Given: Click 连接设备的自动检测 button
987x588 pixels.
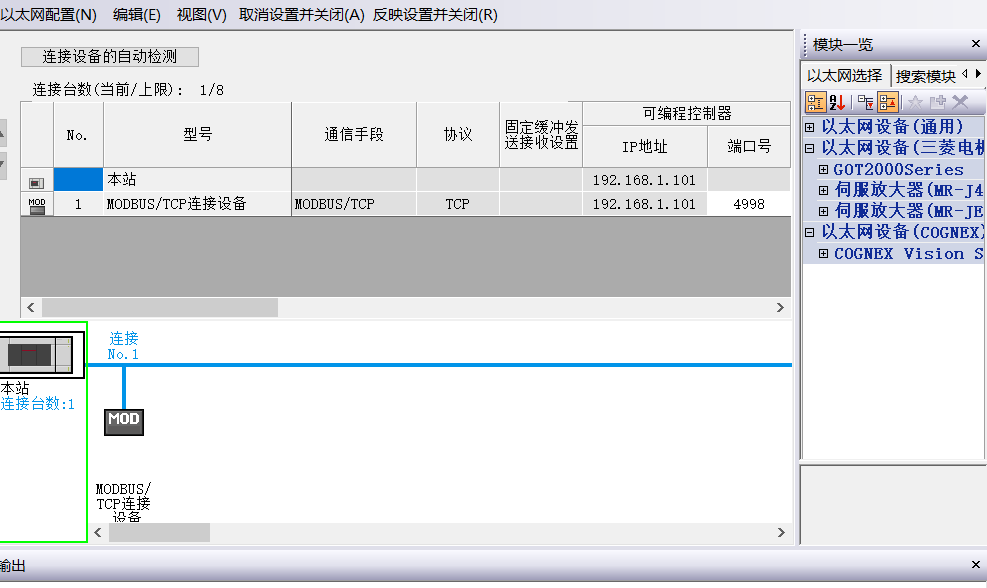Looking at the screenshot, I should pos(110,57).
